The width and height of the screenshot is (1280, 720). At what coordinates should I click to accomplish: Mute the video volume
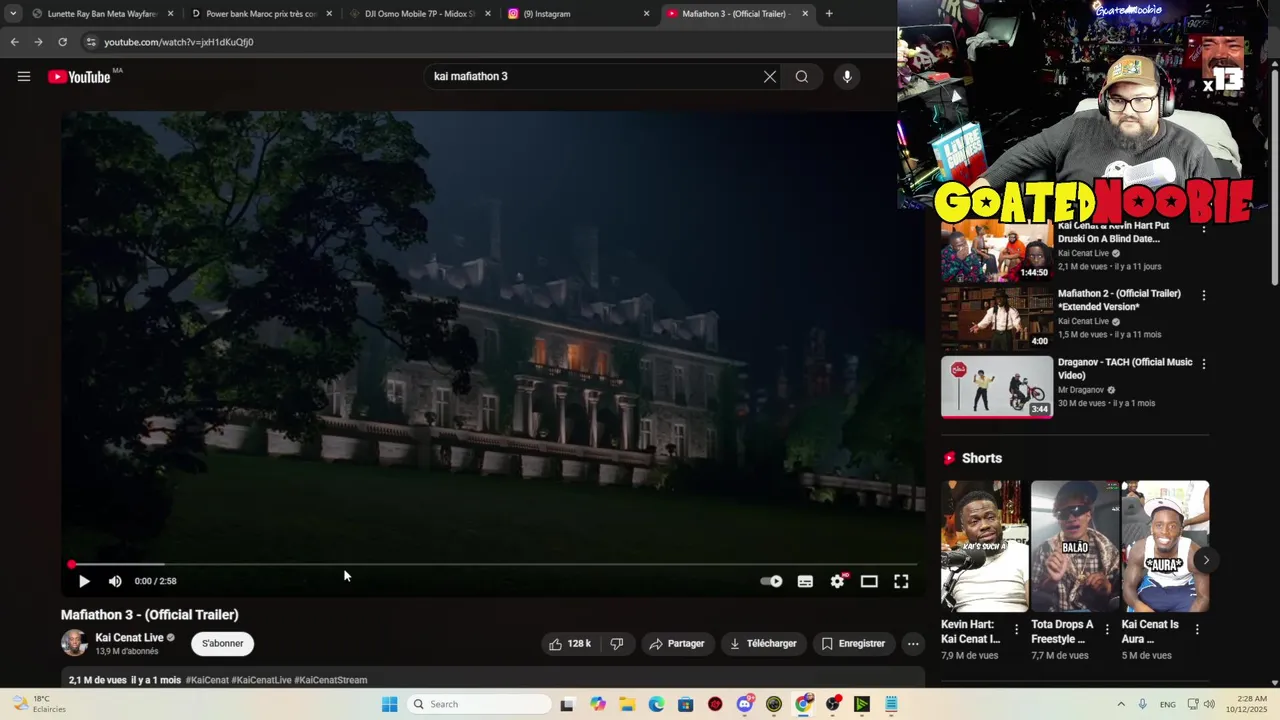point(115,581)
